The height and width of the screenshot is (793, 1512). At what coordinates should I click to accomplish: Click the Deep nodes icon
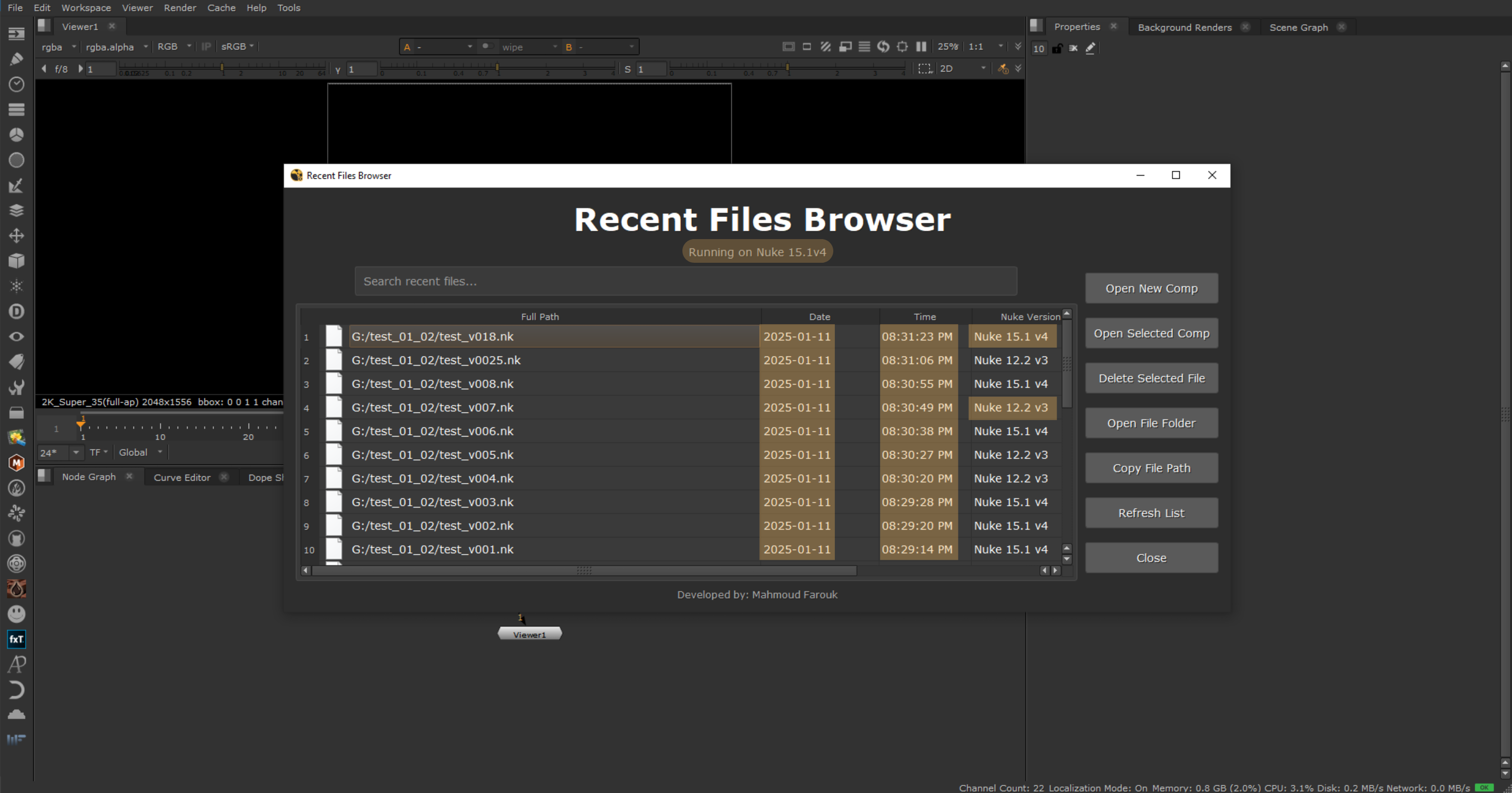[16, 312]
